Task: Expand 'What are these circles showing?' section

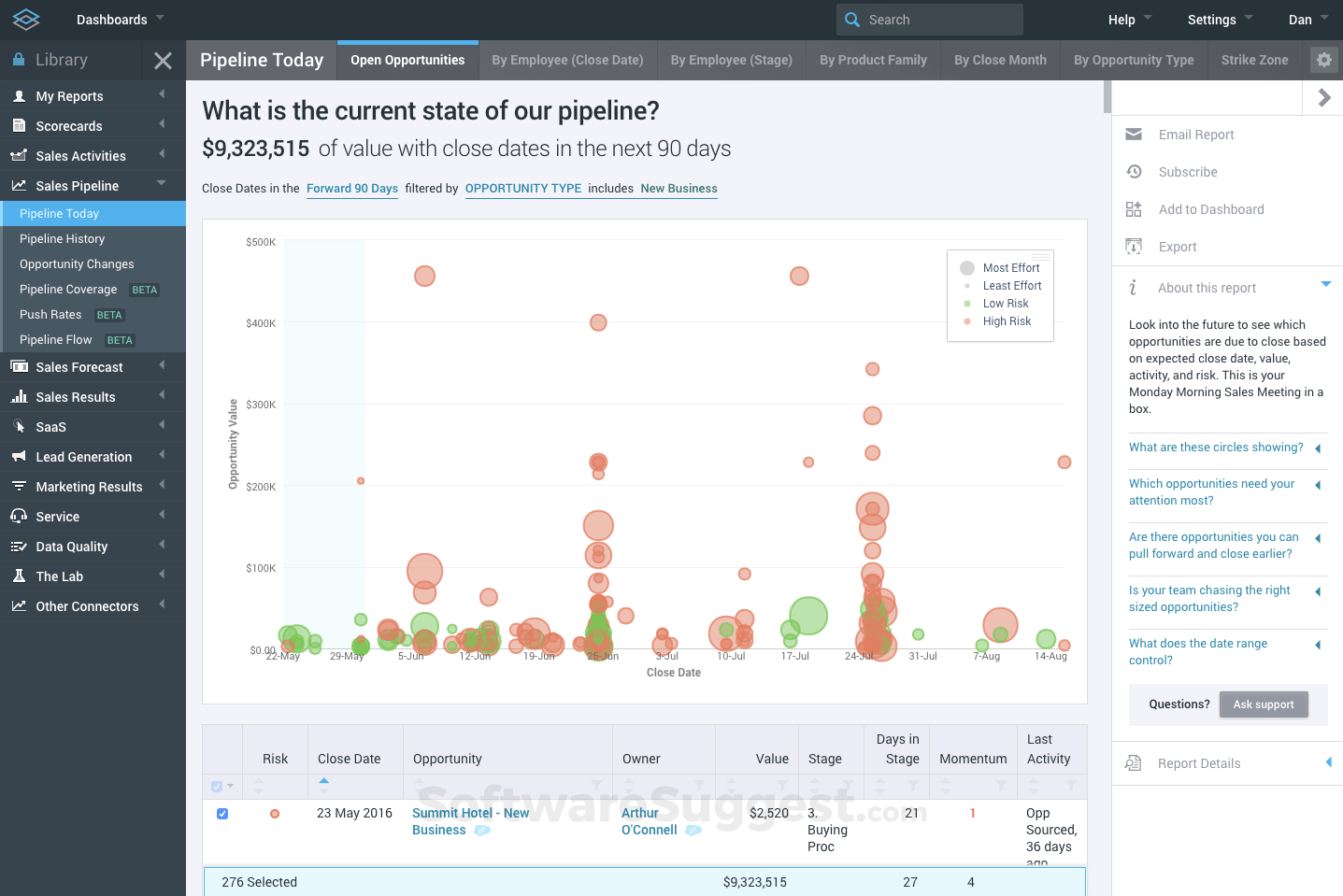Action: click(x=1215, y=448)
